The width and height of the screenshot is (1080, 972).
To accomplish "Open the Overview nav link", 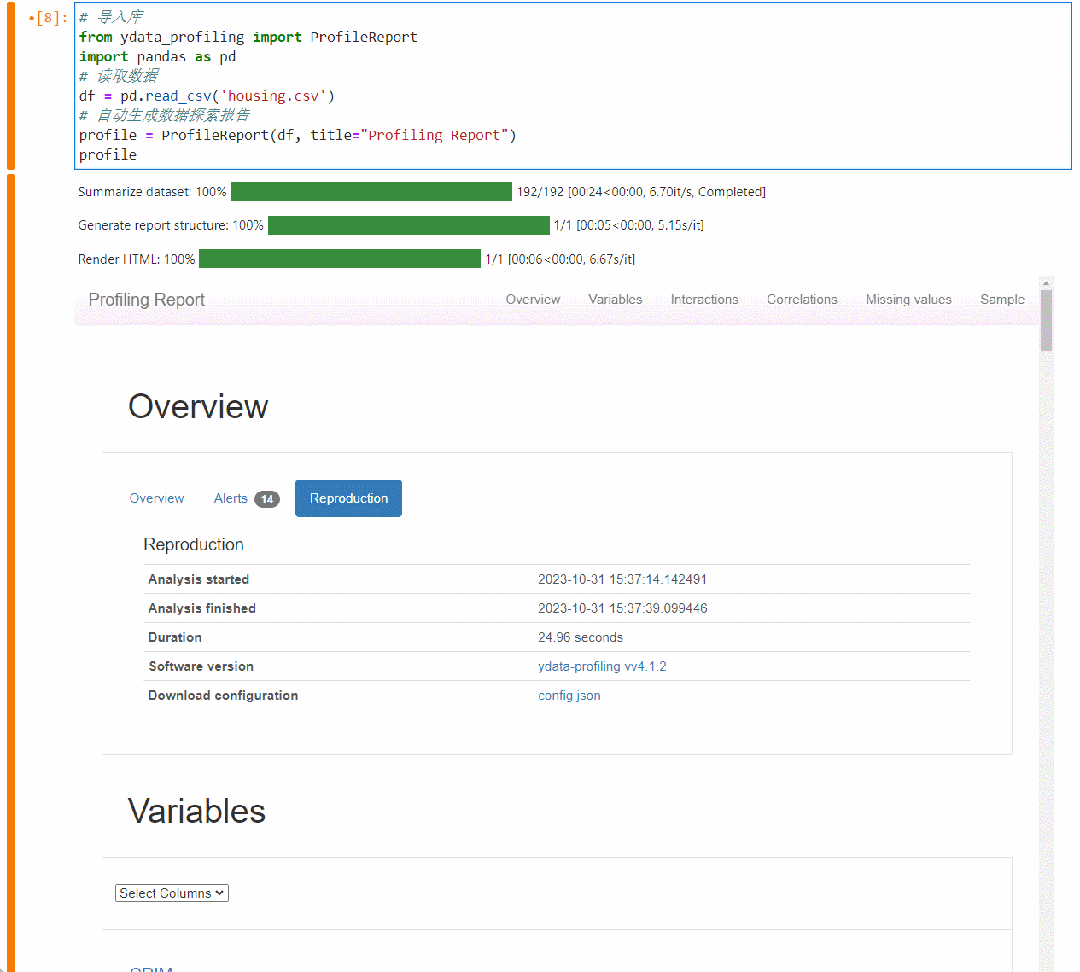I will coord(532,300).
